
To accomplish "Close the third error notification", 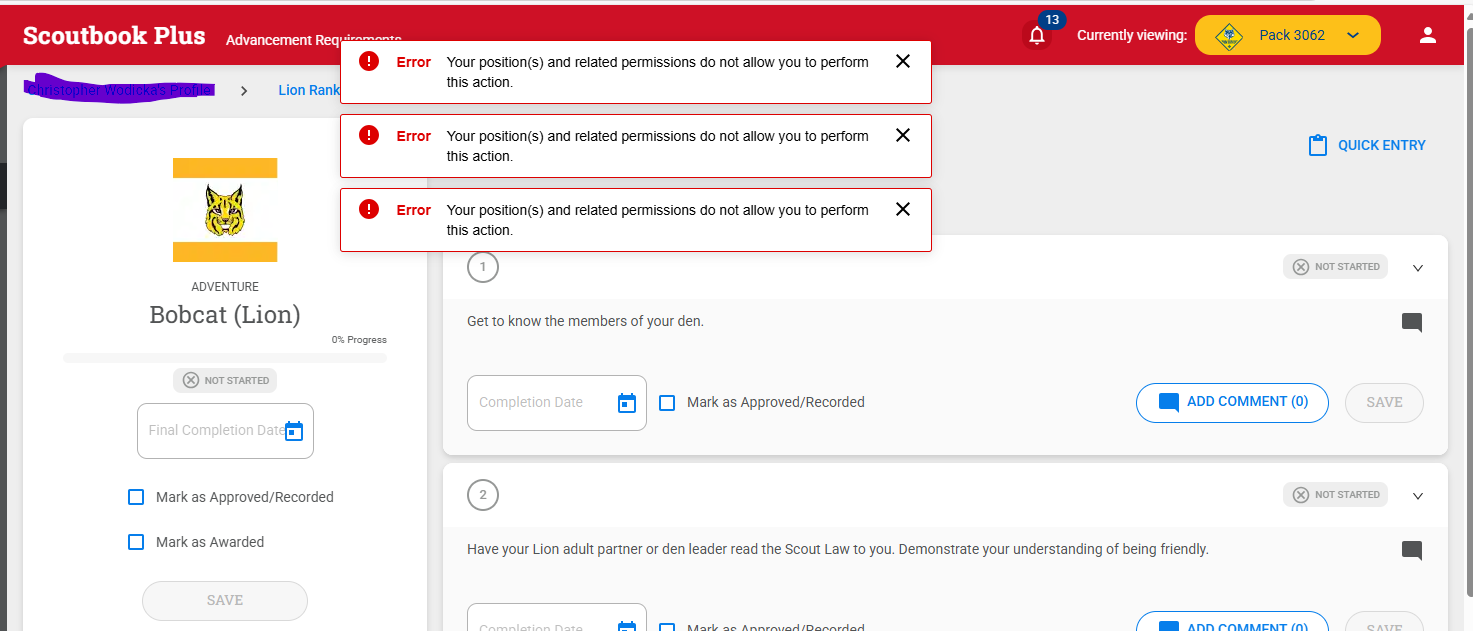I will 902,210.
